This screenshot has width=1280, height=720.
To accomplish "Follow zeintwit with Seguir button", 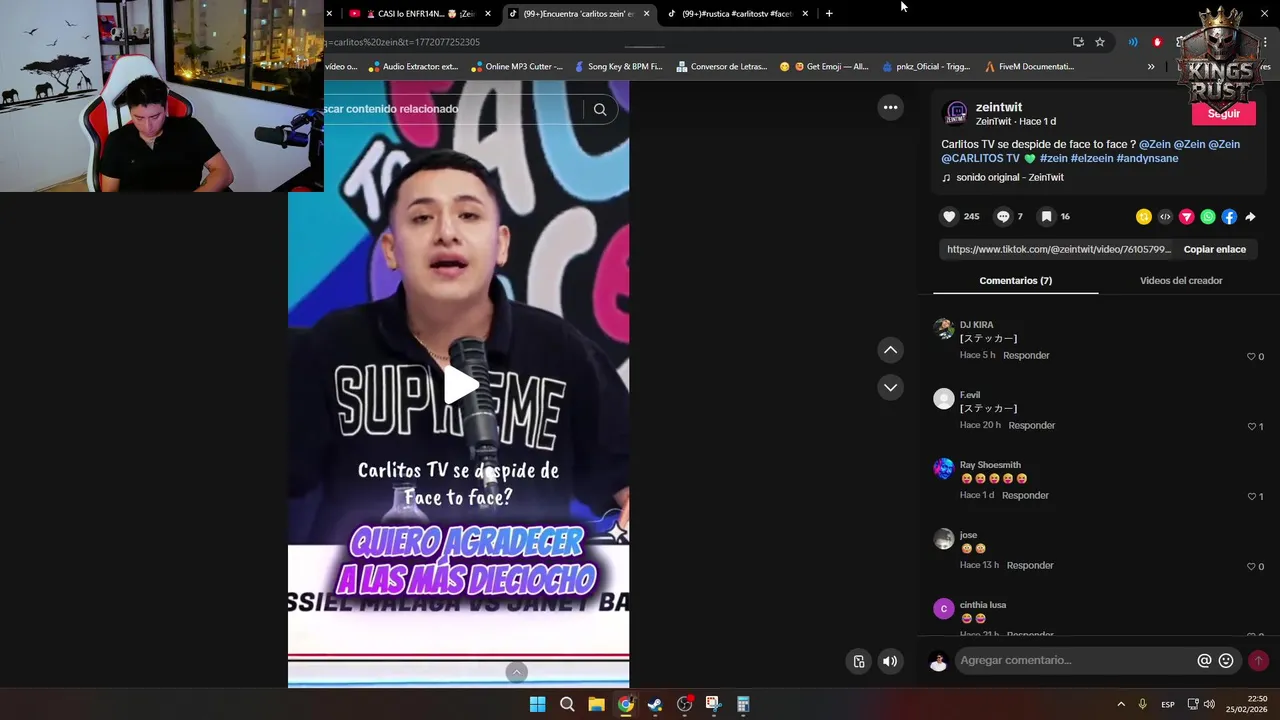I will (1223, 113).
